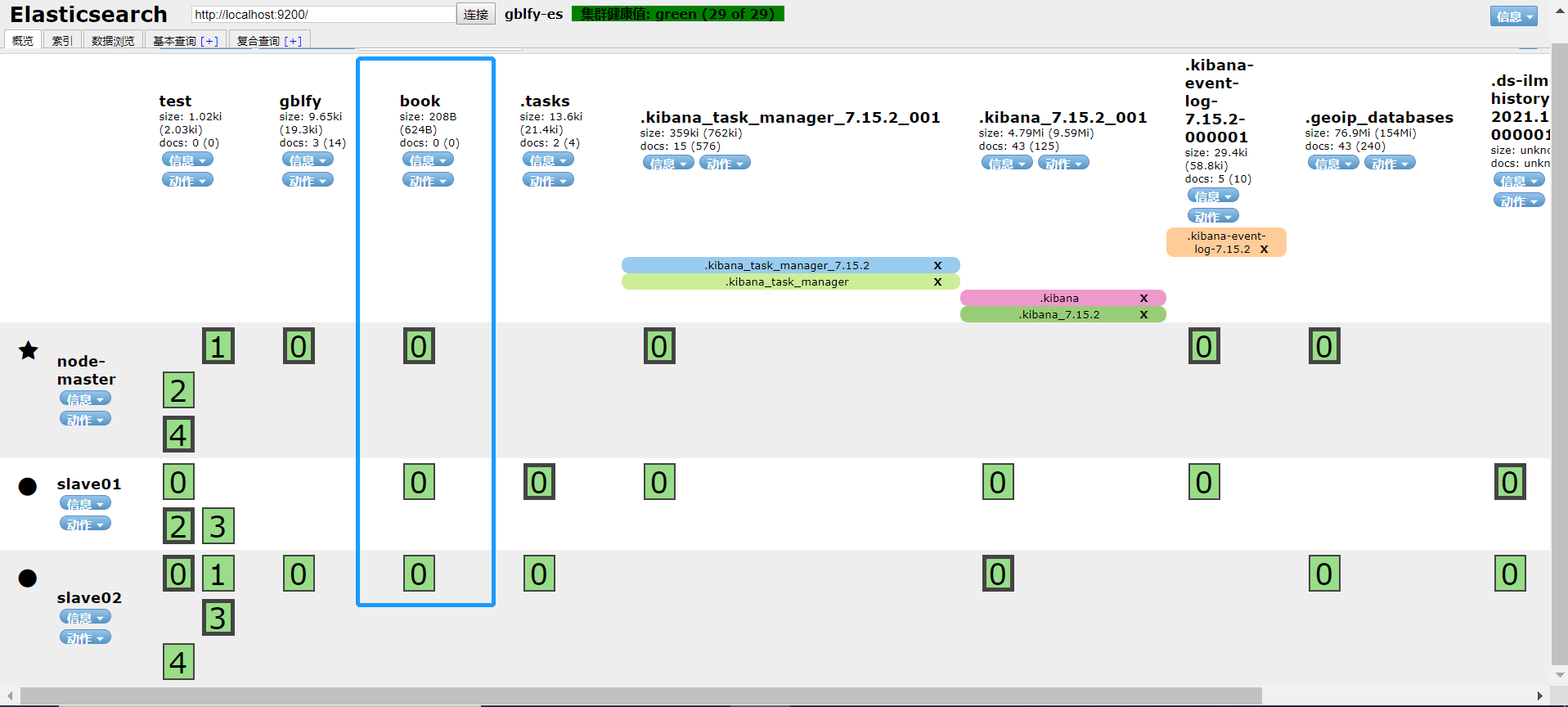Click the master node star icon
1568x707 pixels.
point(28,351)
